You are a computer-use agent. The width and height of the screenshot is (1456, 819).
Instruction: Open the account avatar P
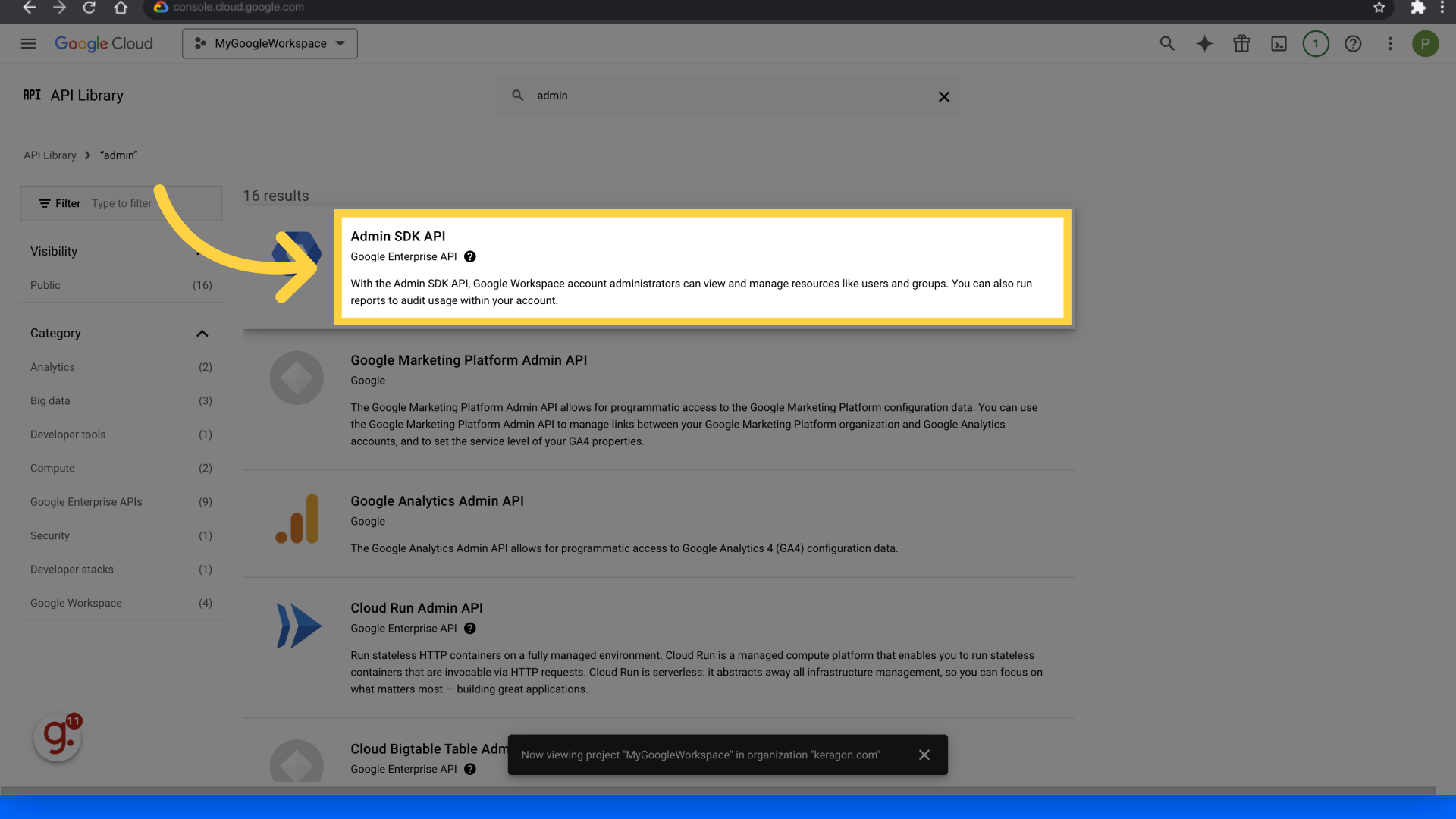[1425, 44]
